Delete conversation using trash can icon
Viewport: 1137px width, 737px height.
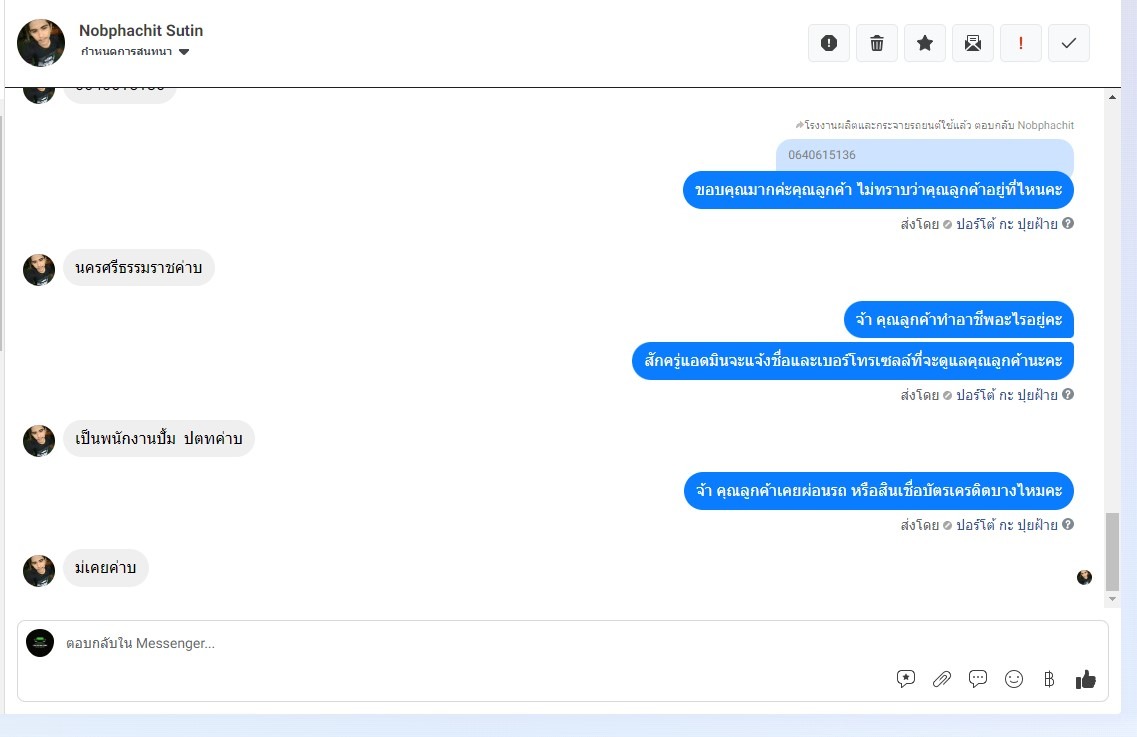click(877, 44)
